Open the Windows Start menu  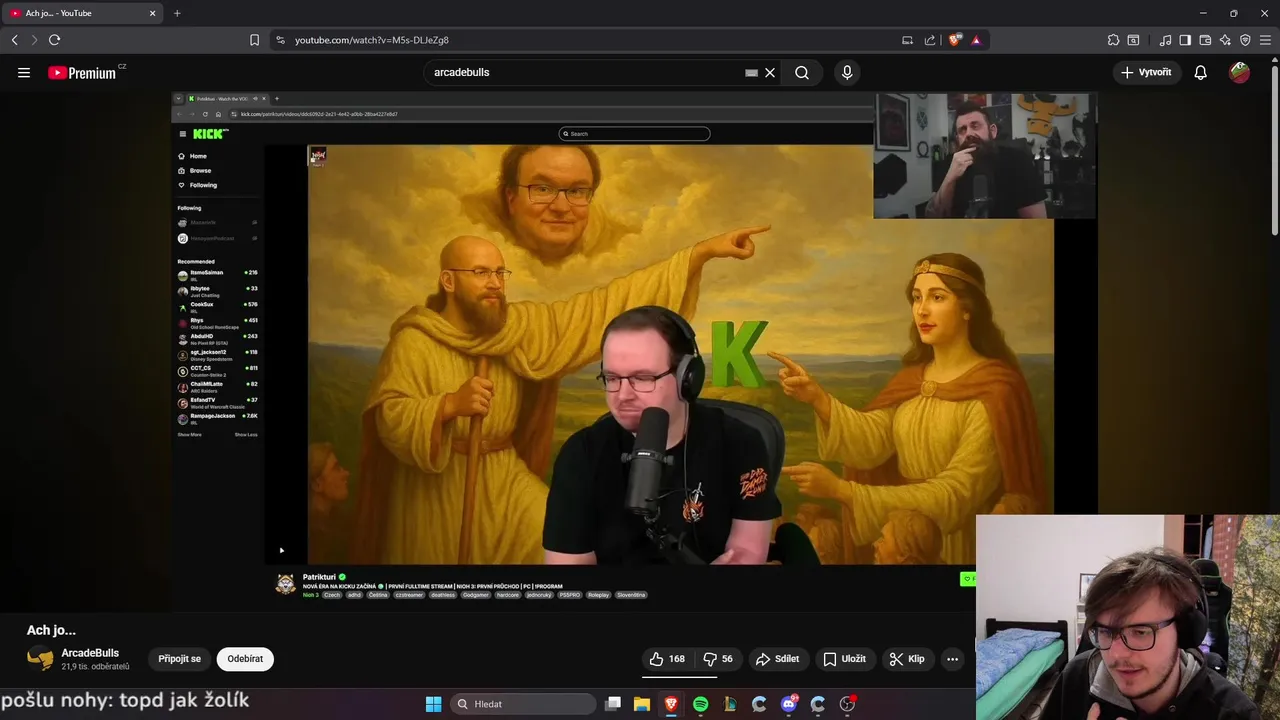click(433, 704)
